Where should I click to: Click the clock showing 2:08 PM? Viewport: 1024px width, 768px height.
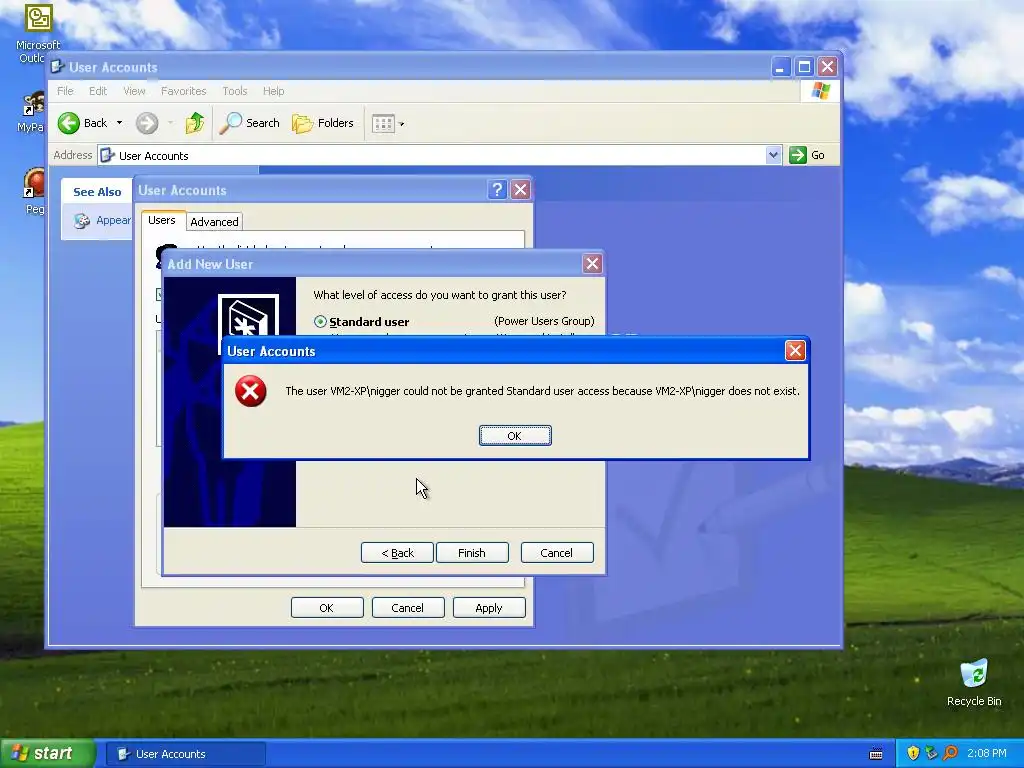[986, 753]
